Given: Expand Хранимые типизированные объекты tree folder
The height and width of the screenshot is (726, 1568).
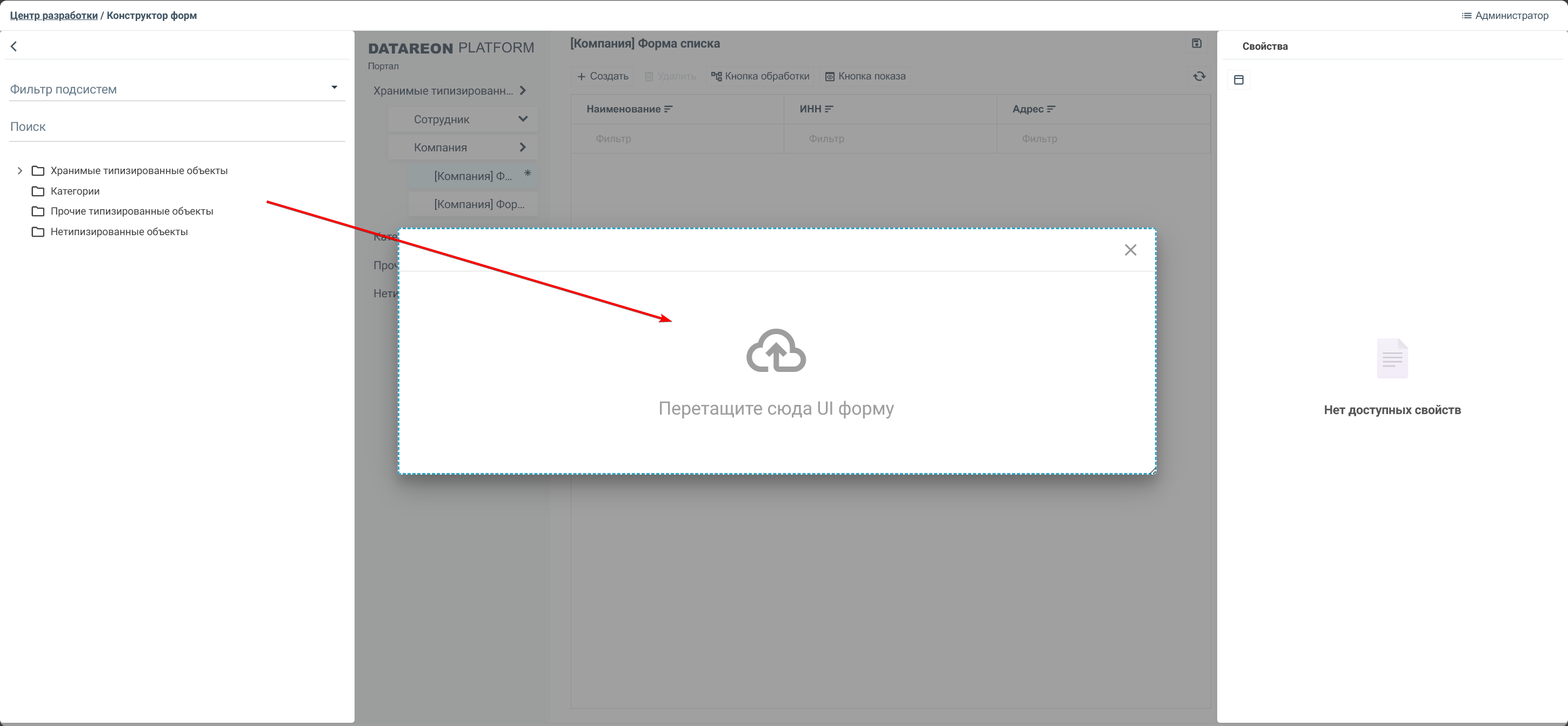Looking at the screenshot, I should tap(20, 171).
